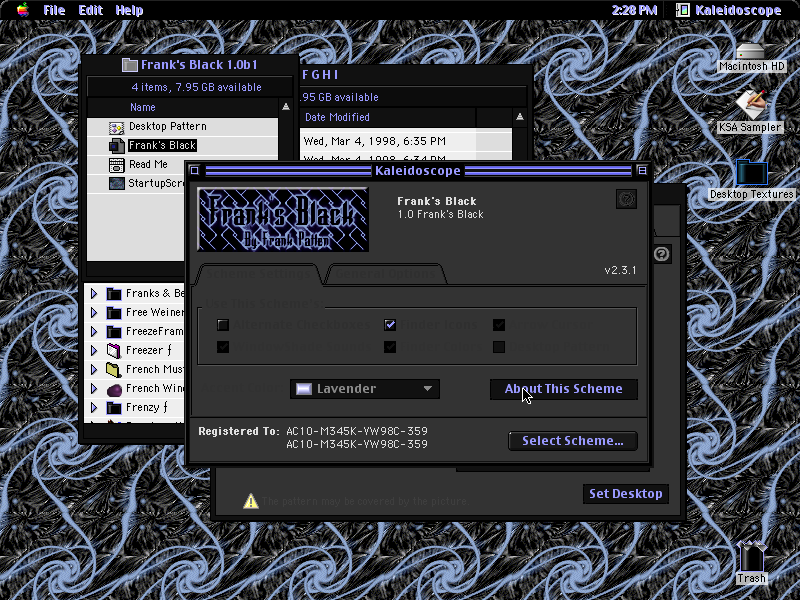Expand the FreezeFrame folder
Image resolution: width=800 pixels, height=600 pixels.
94,332
